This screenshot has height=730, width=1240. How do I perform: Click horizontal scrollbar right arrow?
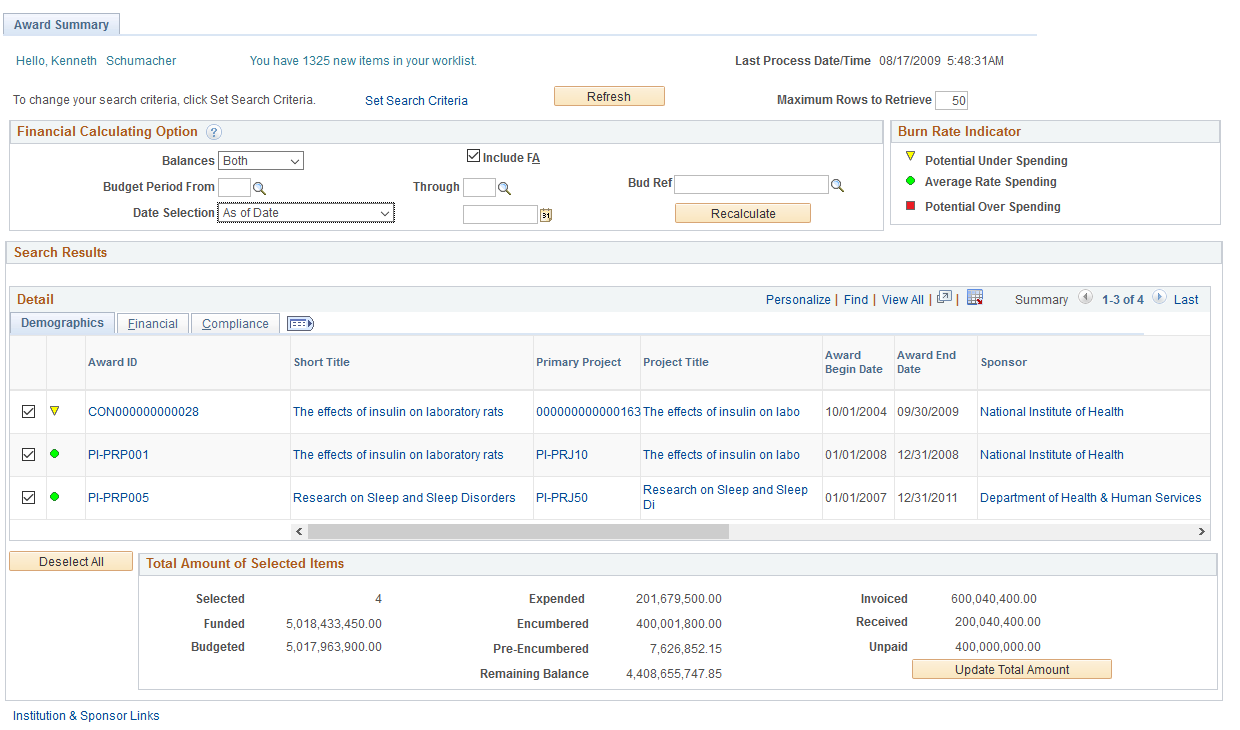[x=1202, y=532]
